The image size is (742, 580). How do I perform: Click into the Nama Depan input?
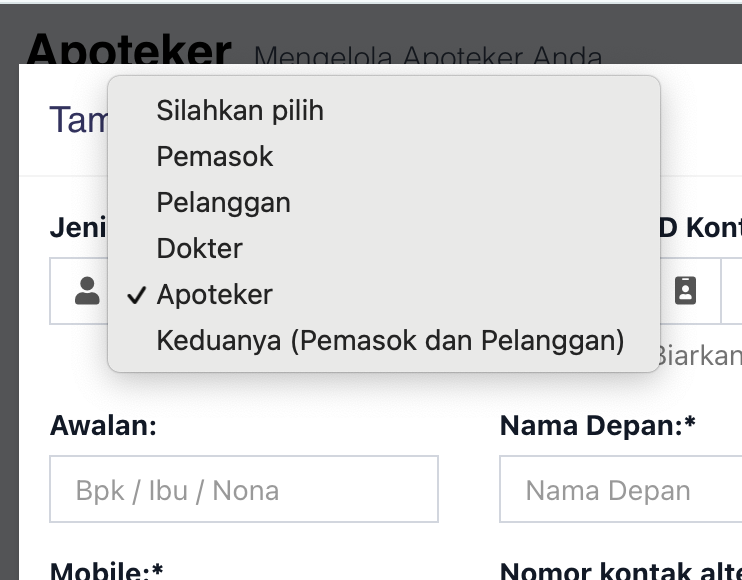pos(620,490)
